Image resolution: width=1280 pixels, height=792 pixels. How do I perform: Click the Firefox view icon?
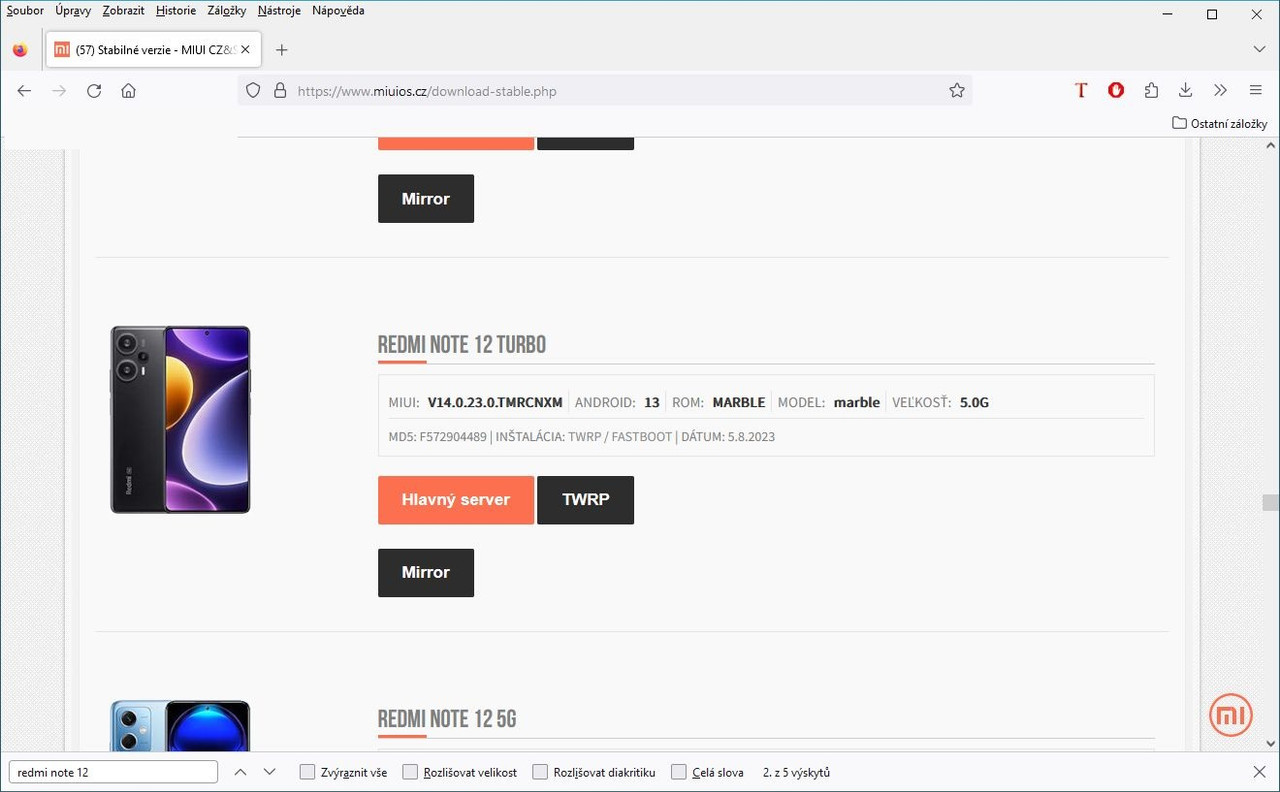(x=20, y=50)
